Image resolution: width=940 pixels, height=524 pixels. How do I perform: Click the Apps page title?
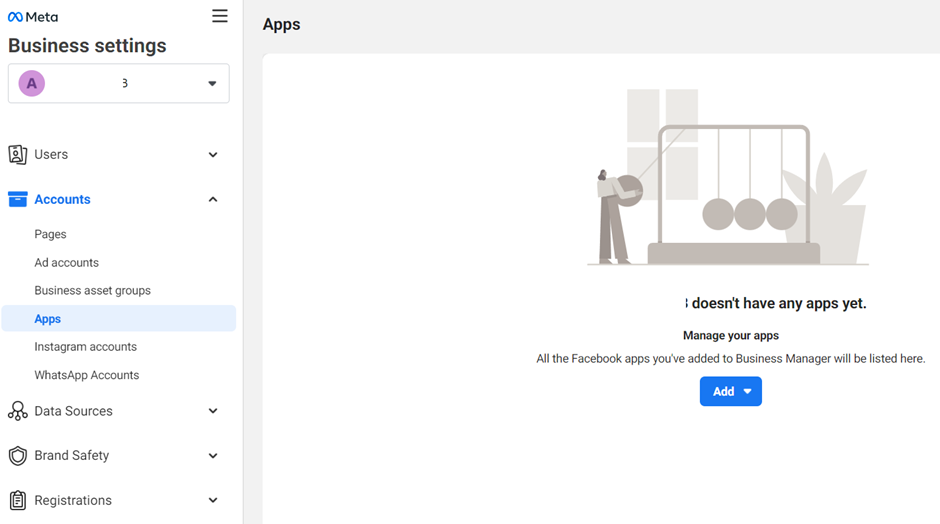(281, 25)
